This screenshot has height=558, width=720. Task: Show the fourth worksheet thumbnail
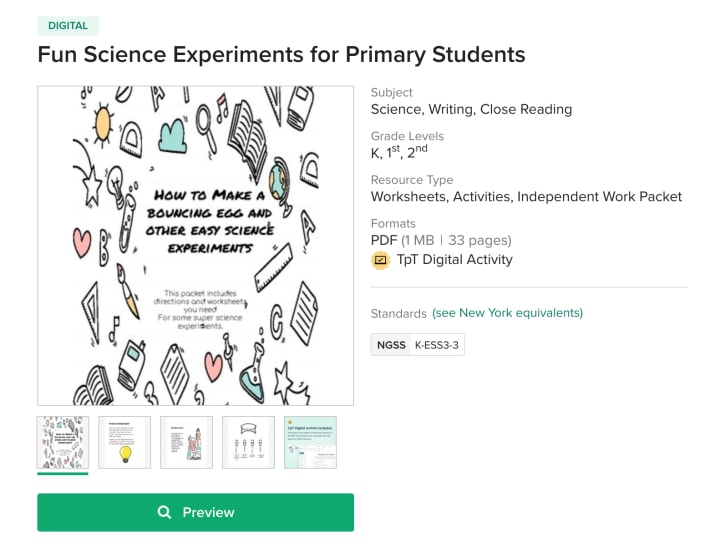pyautogui.click(x=248, y=442)
